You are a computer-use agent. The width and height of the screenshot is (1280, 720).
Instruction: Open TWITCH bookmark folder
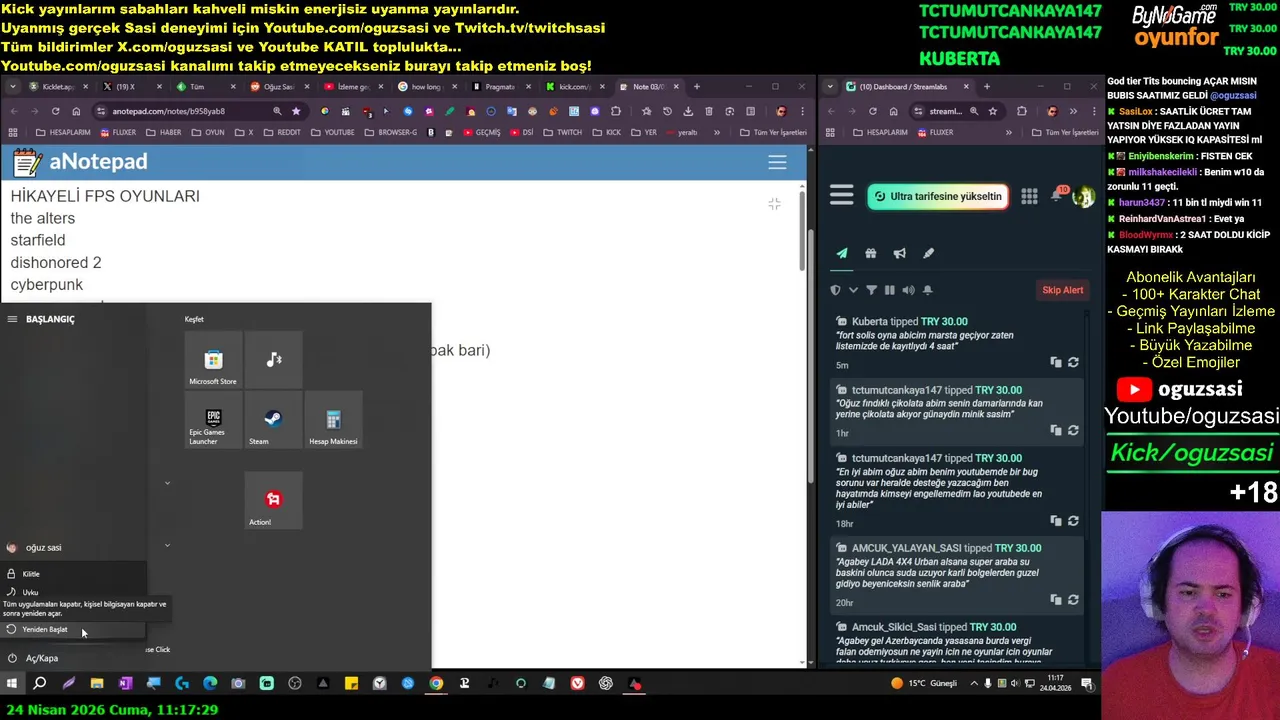coord(563,132)
